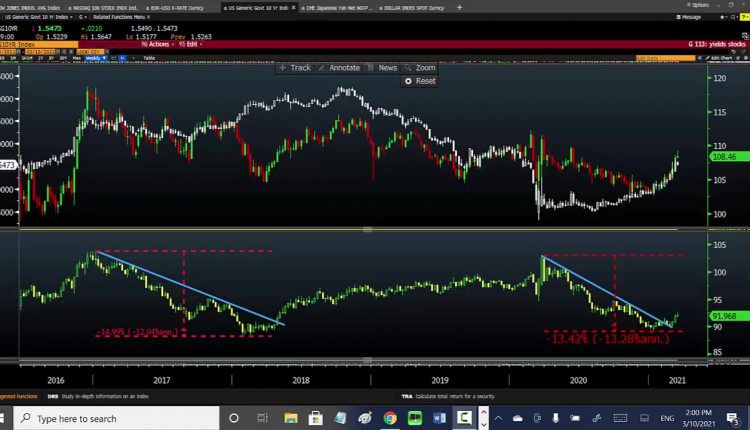750x430 pixels.
Task: Open the Camtasia taskbar icon
Action: [464, 419]
